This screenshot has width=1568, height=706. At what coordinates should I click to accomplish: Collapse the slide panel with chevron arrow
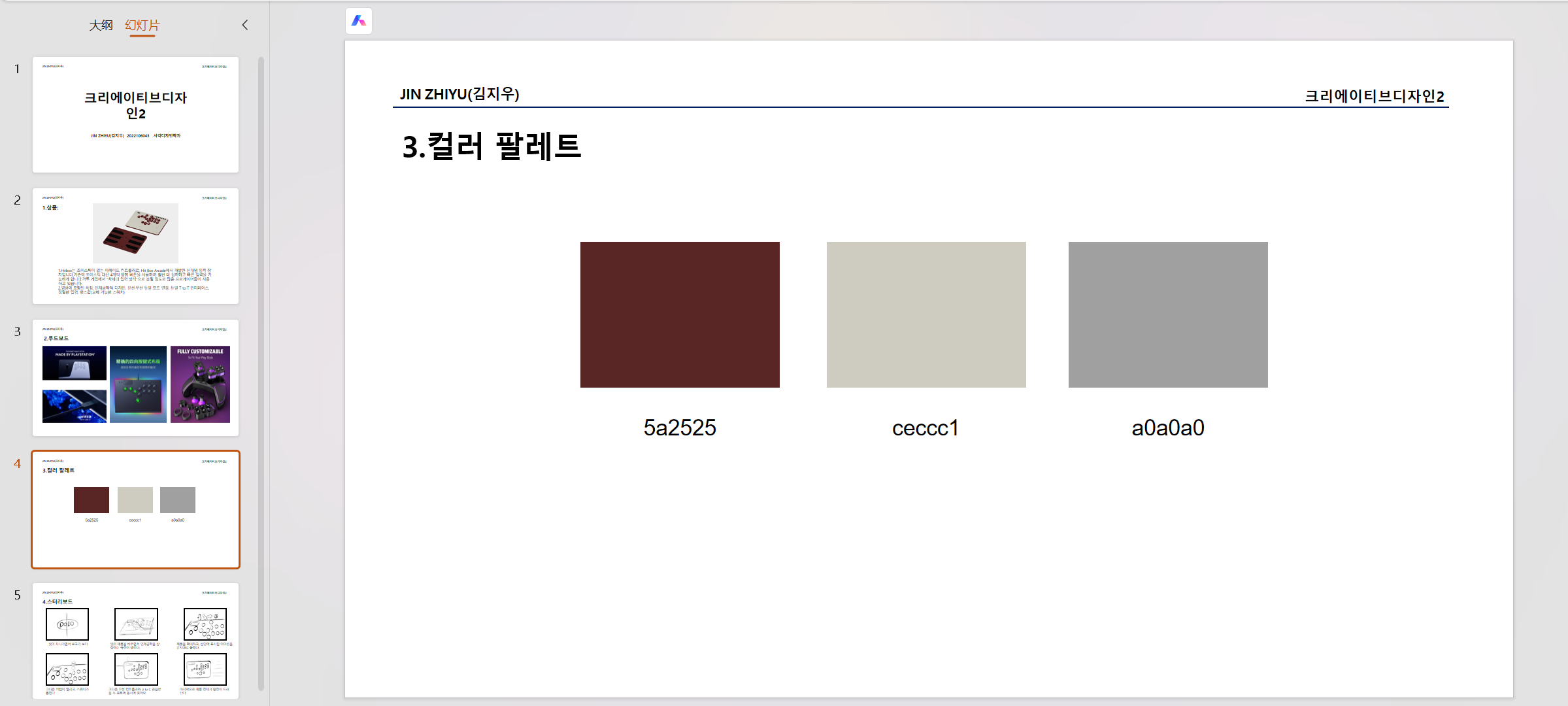pyautogui.click(x=245, y=25)
